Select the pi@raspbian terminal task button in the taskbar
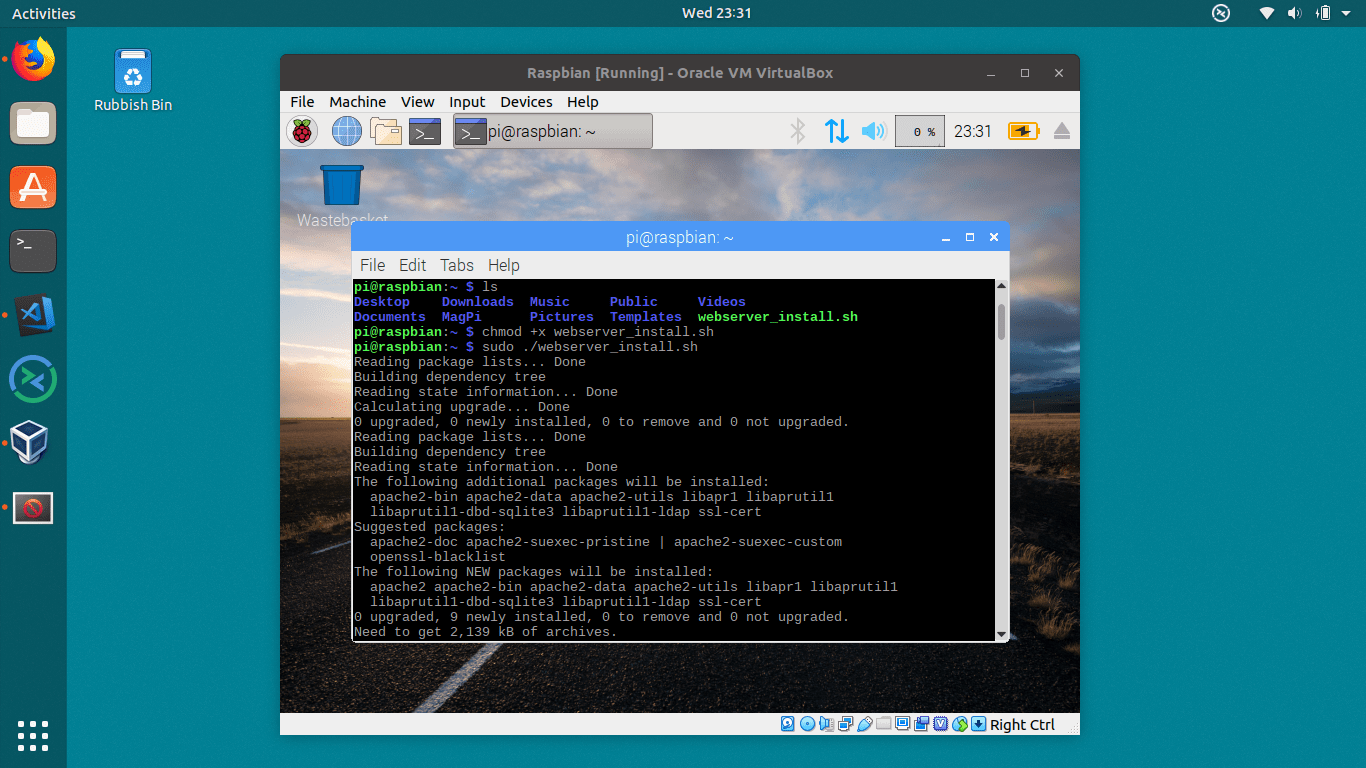 (552, 131)
